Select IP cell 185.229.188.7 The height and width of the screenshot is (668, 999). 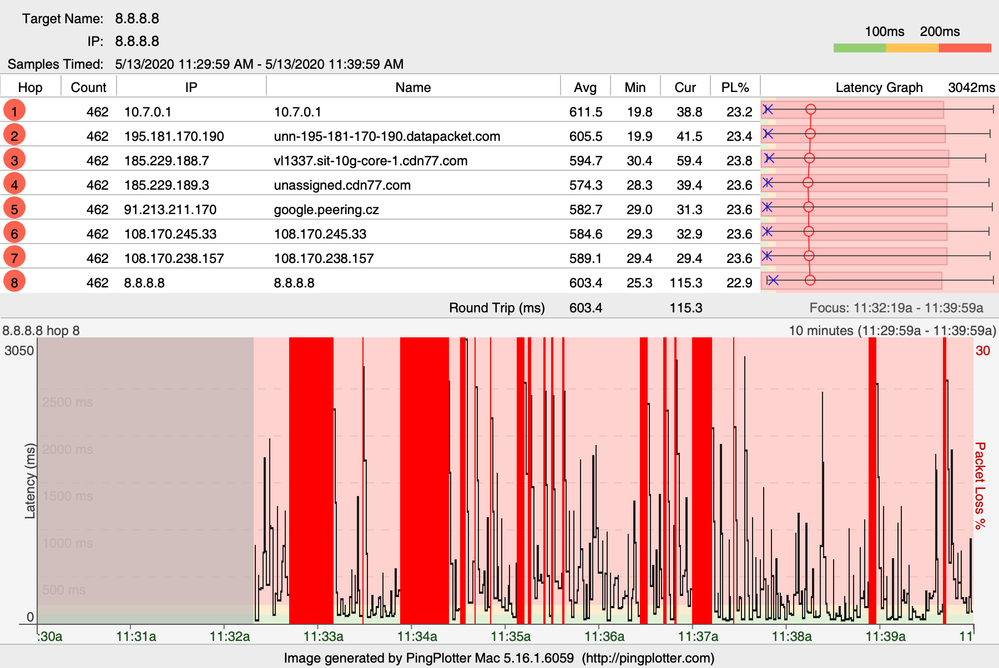click(x=166, y=161)
